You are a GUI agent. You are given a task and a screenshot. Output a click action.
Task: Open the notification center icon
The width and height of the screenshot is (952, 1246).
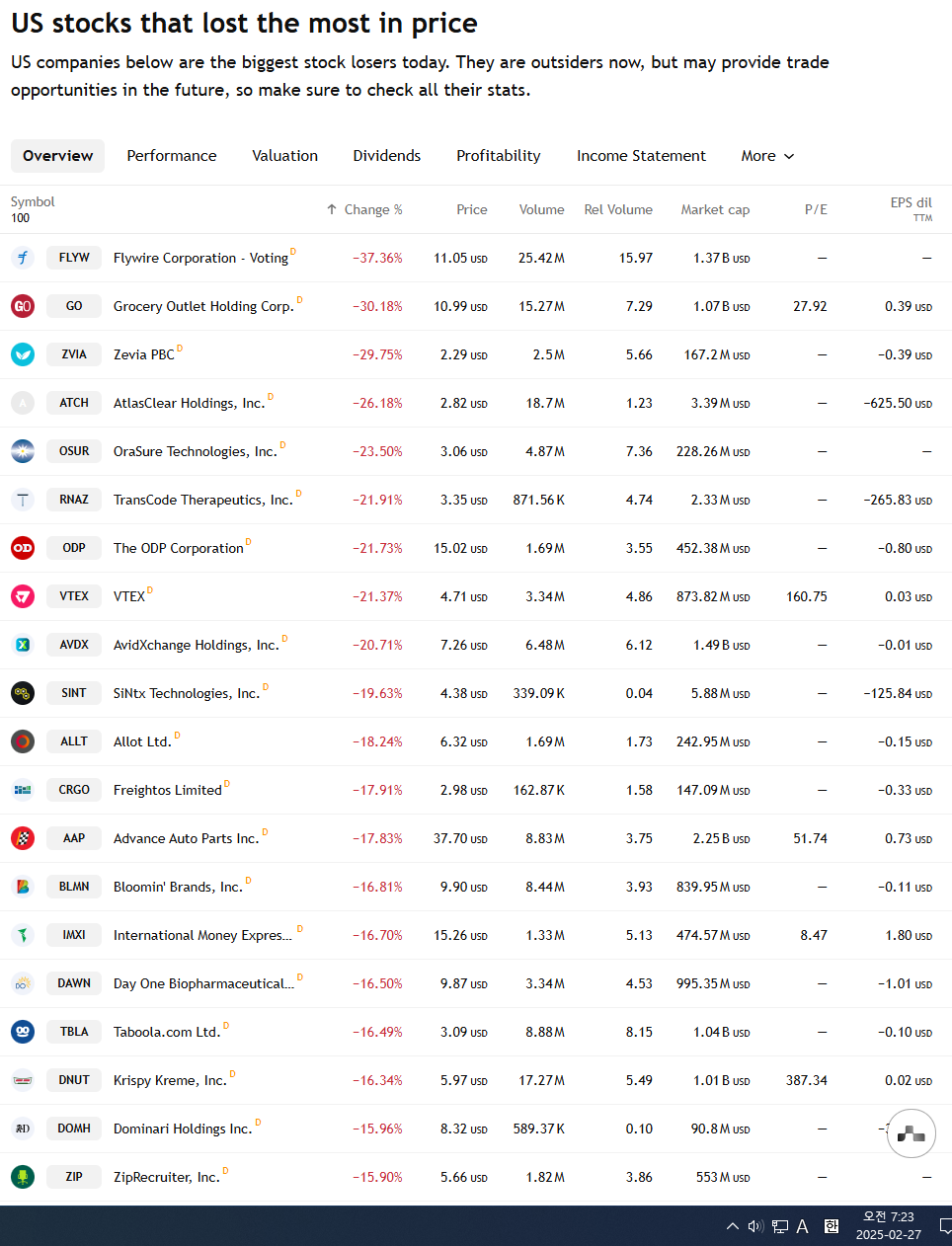[x=944, y=1226]
